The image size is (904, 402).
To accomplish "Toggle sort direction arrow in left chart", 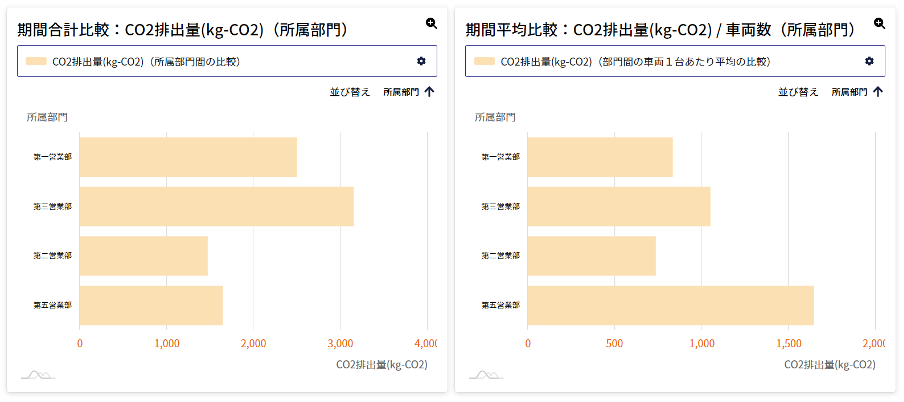I will point(429,92).
